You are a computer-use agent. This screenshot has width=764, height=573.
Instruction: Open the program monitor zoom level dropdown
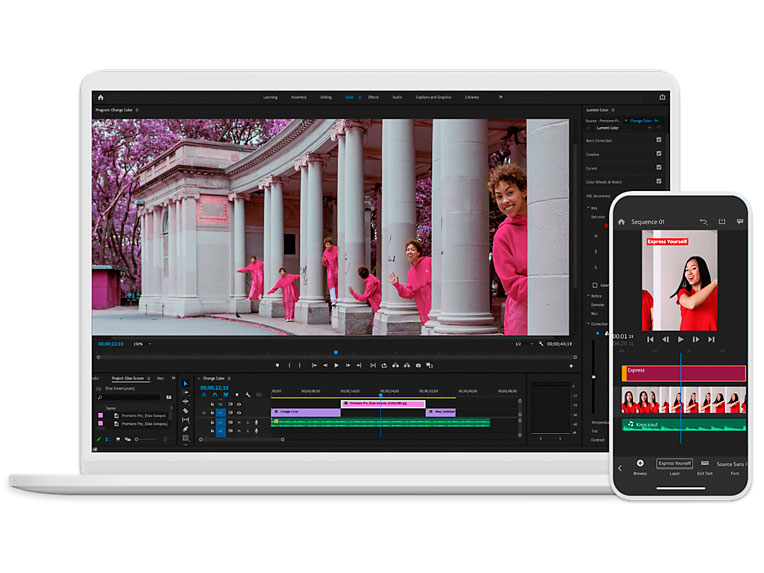pyautogui.click(x=142, y=344)
